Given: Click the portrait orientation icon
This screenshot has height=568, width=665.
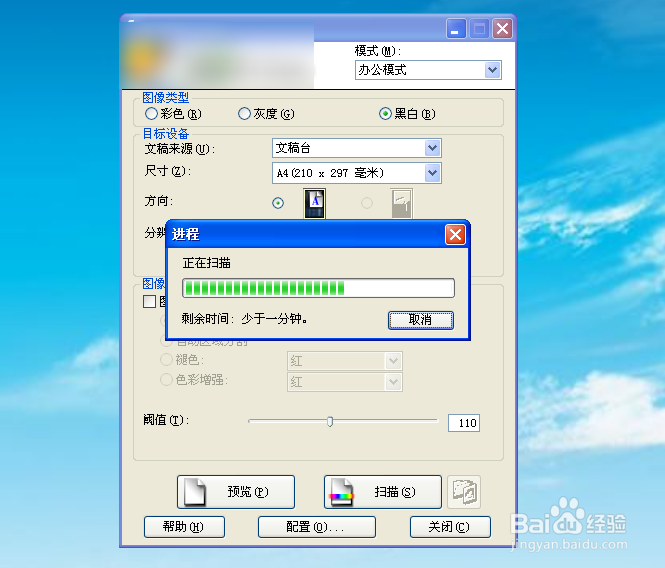Looking at the screenshot, I should tap(315, 203).
